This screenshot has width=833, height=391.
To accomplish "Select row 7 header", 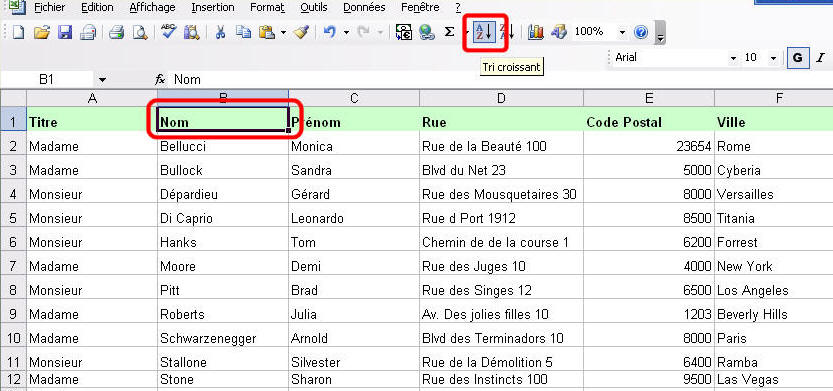I will click(13, 266).
